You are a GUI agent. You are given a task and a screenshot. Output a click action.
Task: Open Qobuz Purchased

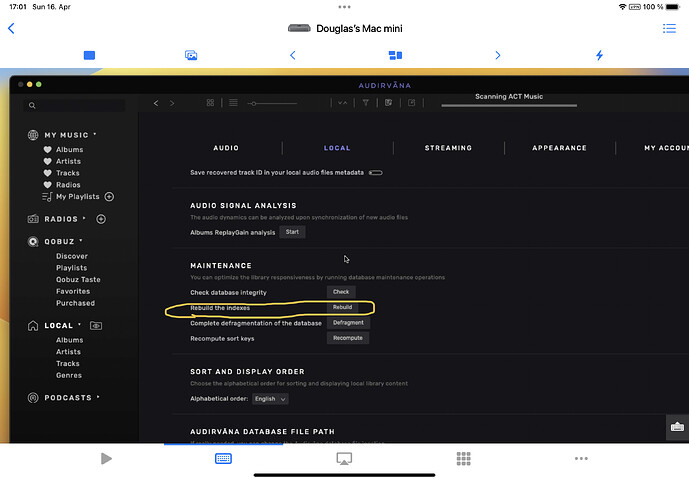tap(75, 303)
